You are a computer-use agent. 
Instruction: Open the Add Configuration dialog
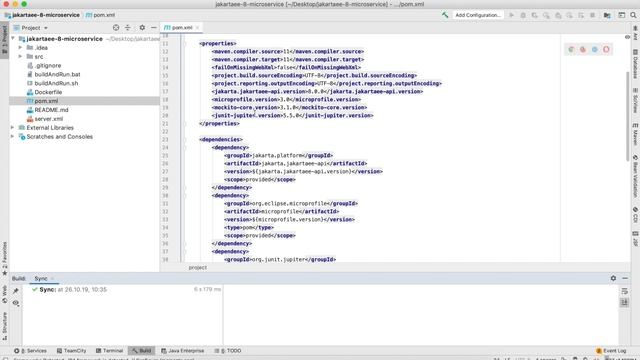478,15
